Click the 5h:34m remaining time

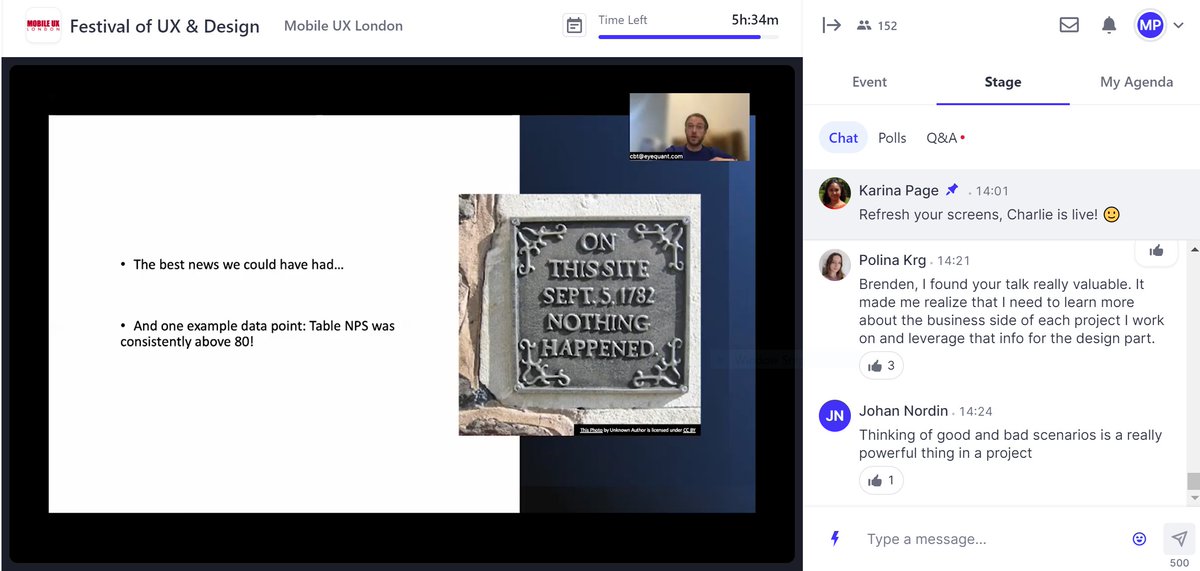click(x=755, y=19)
